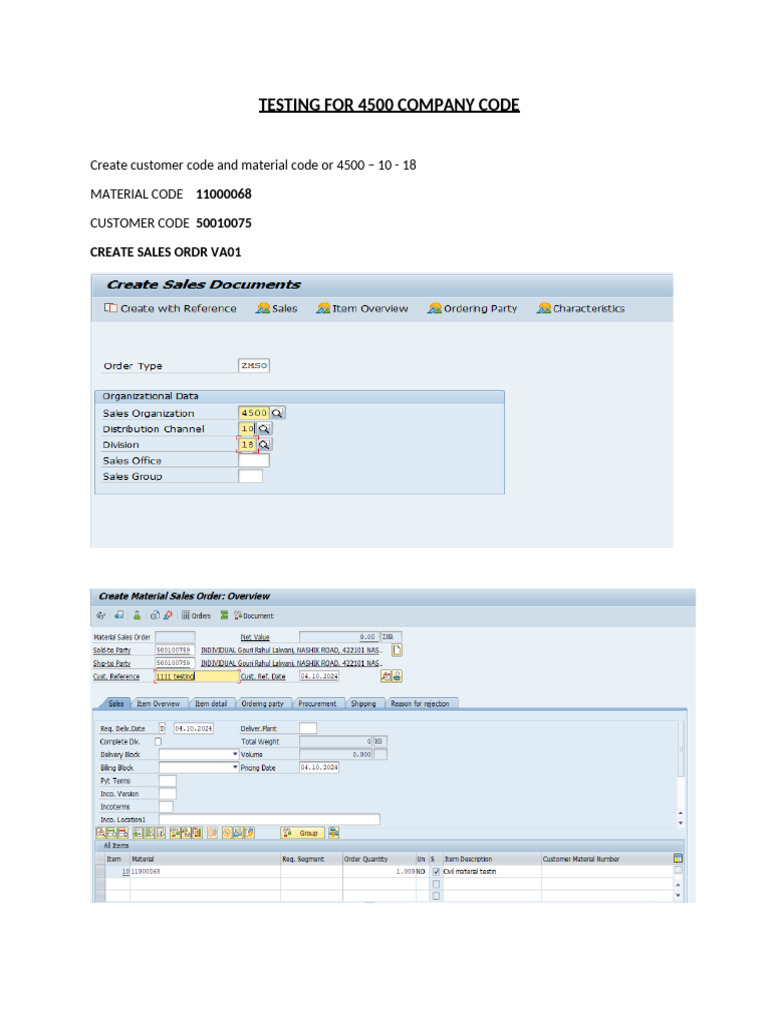Toggle the S checkbox in third item row
This screenshot has width=768, height=1024.
(436, 896)
